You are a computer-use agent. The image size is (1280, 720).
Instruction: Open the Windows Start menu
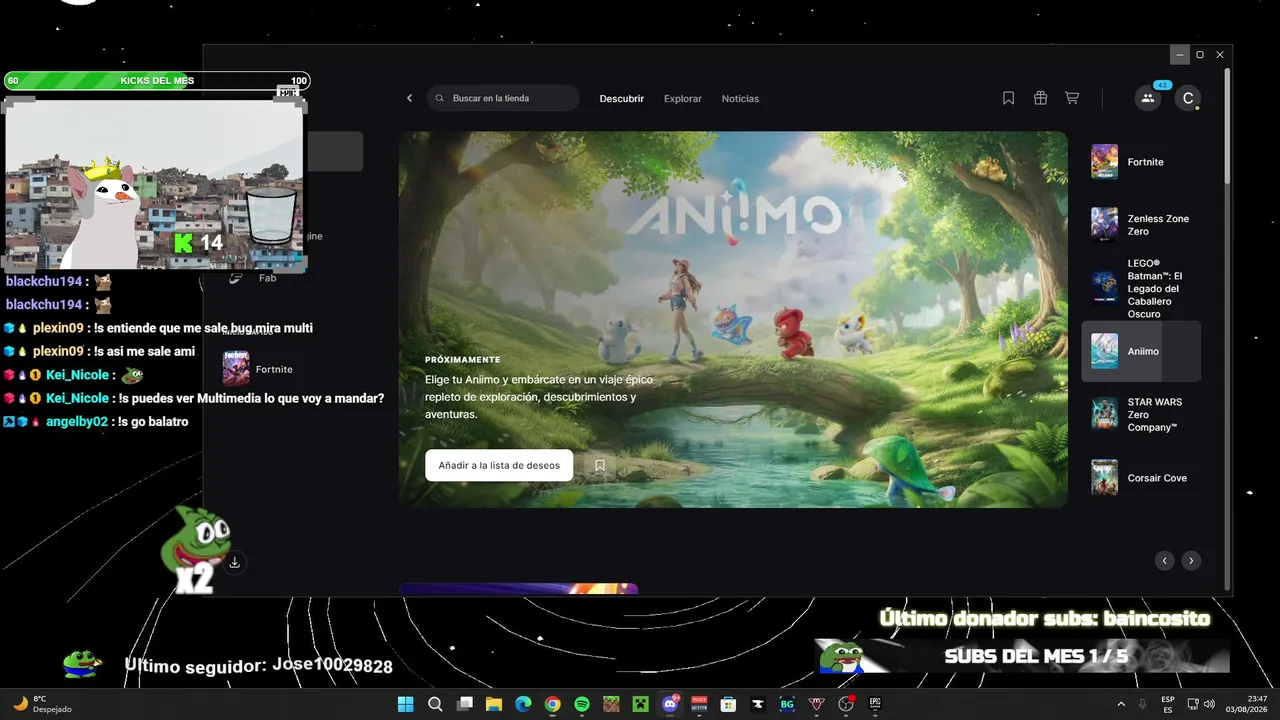click(406, 704)
